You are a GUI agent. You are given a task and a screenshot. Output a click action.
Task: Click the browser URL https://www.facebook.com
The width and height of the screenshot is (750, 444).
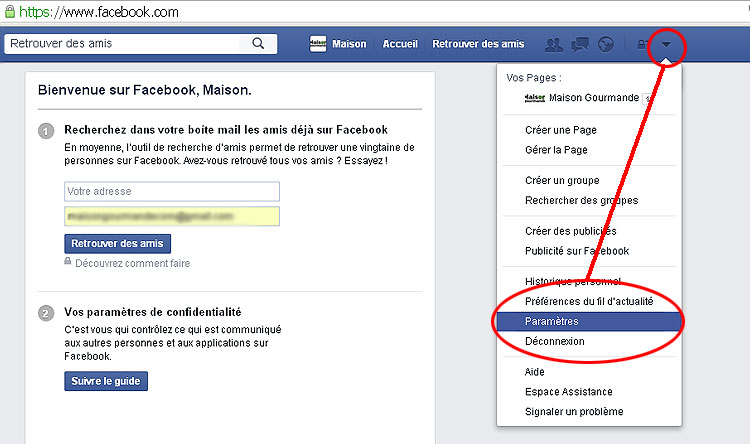[99, 12]
